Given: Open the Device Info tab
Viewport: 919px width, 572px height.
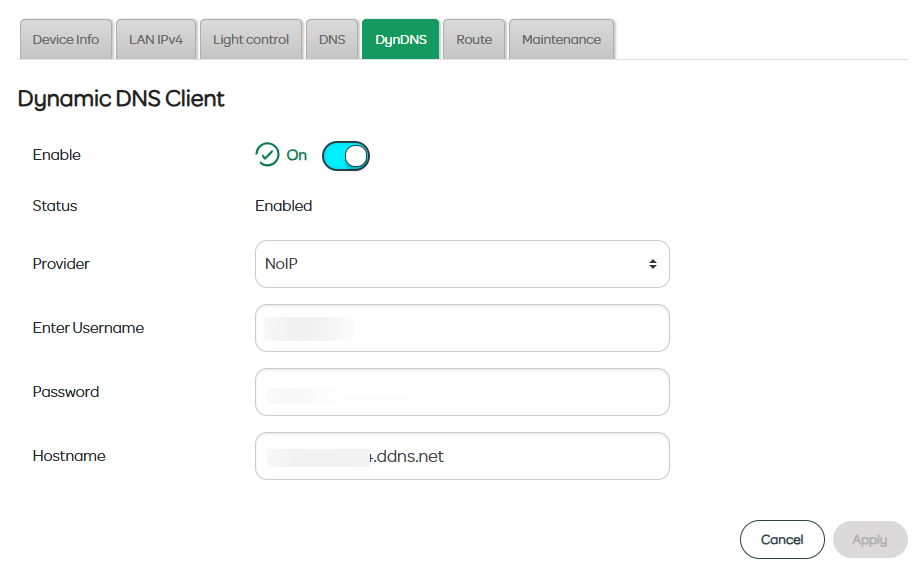Looking at the screenshot, I should 66,40.
